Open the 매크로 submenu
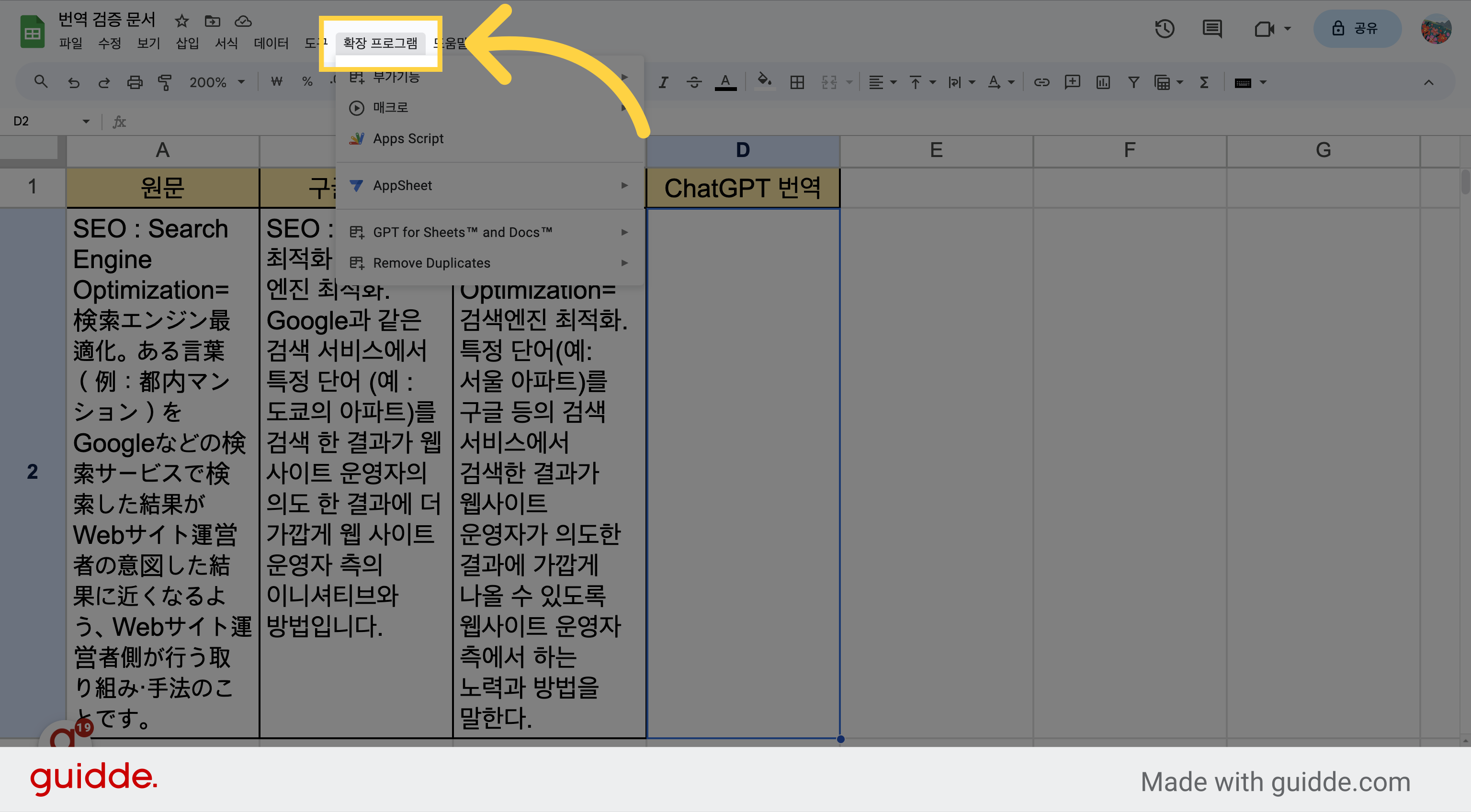This screenshot has height=812, width=1471. pyautogui.click(x=490, y=107)
